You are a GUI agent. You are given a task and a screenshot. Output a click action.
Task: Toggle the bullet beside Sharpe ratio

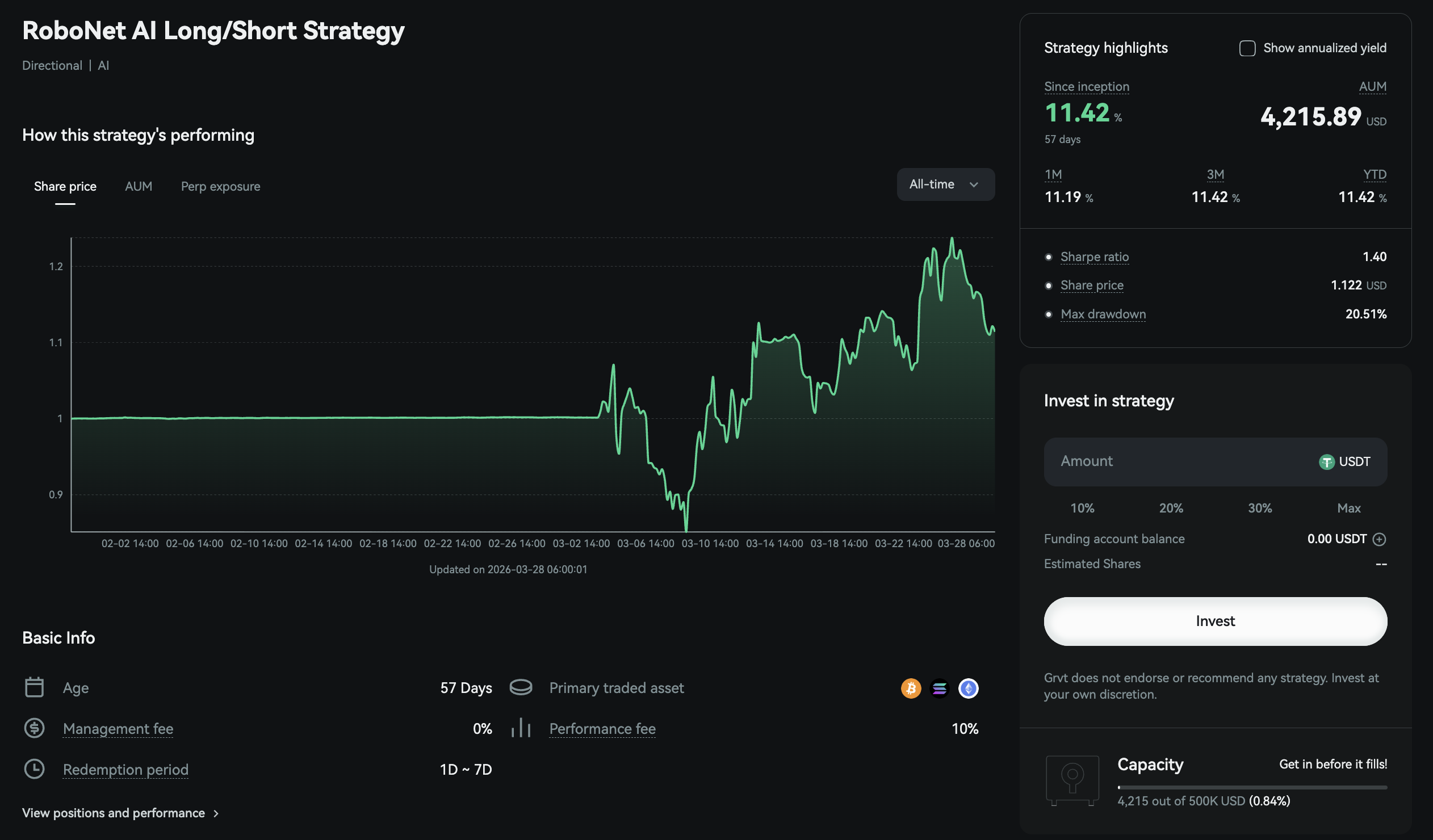pyautogui.click(x=1049, y=258)
